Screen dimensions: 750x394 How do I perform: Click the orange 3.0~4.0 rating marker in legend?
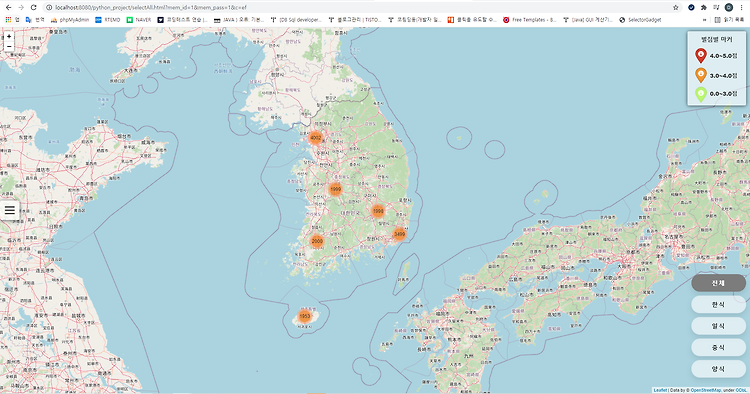(x=701, y=75)
